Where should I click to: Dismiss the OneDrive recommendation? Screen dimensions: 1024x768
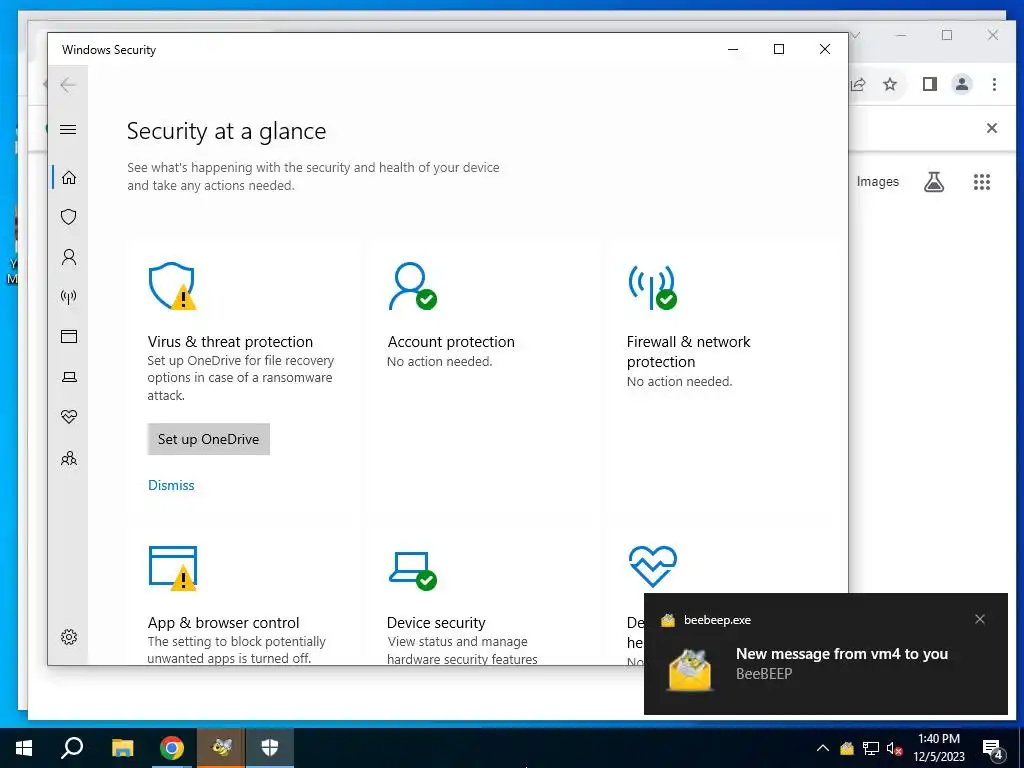click(171, 485)
